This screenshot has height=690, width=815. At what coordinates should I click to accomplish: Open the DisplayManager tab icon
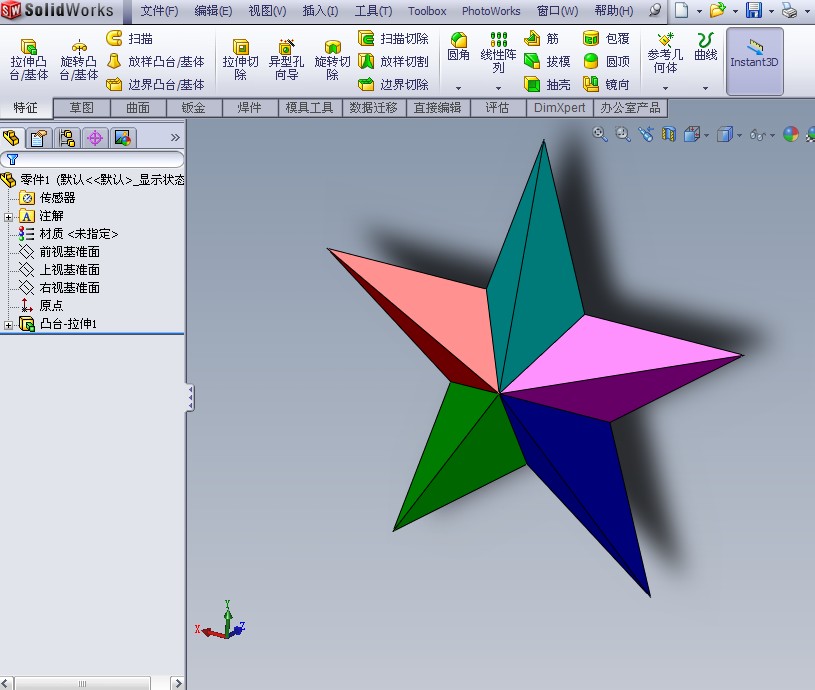(123, 138)
